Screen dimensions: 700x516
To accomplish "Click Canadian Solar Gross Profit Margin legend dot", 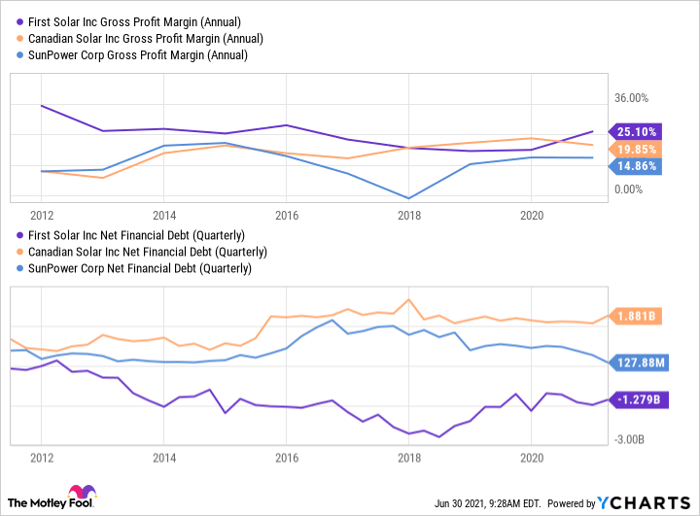I will [x=17, y=38].
